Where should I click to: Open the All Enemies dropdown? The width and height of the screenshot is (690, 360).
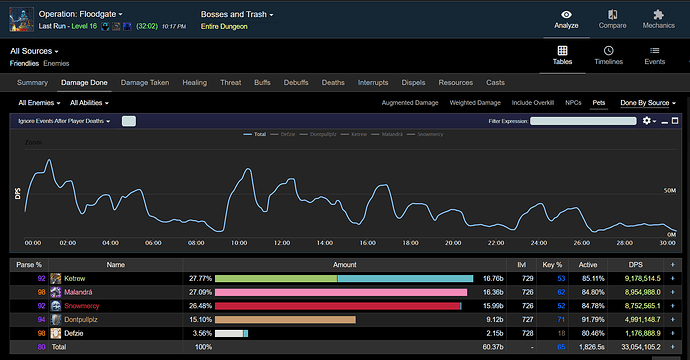(x=39, y=103)
